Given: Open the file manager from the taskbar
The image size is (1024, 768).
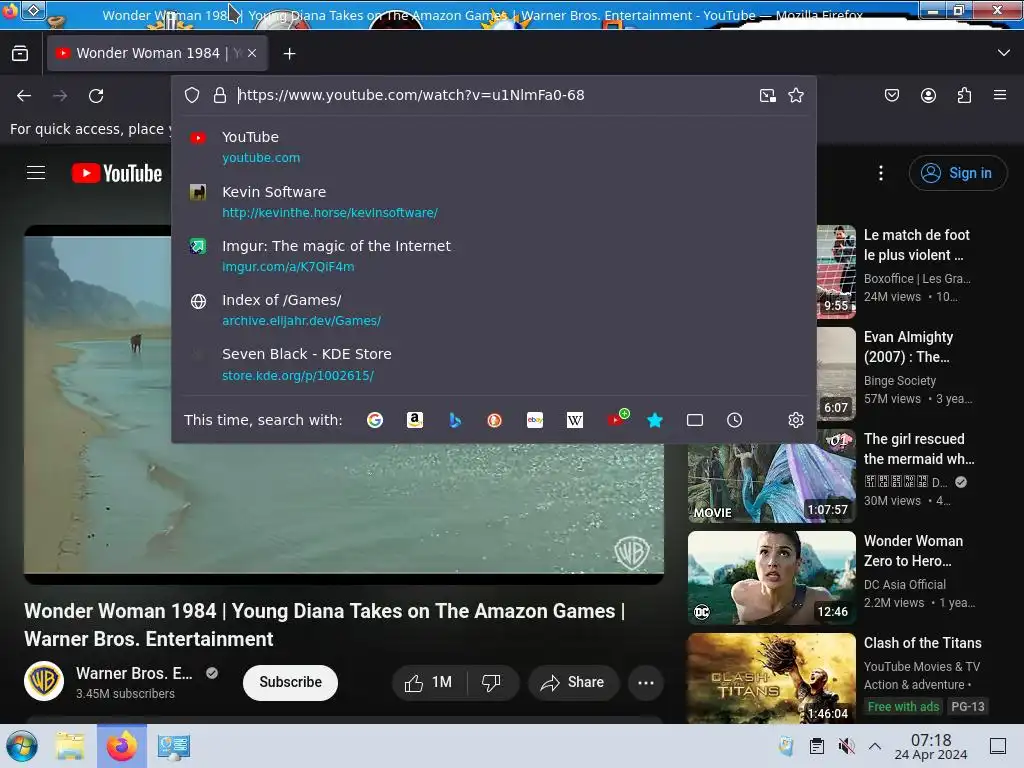Looking at the screenshot, I should (x=70, y=746).
